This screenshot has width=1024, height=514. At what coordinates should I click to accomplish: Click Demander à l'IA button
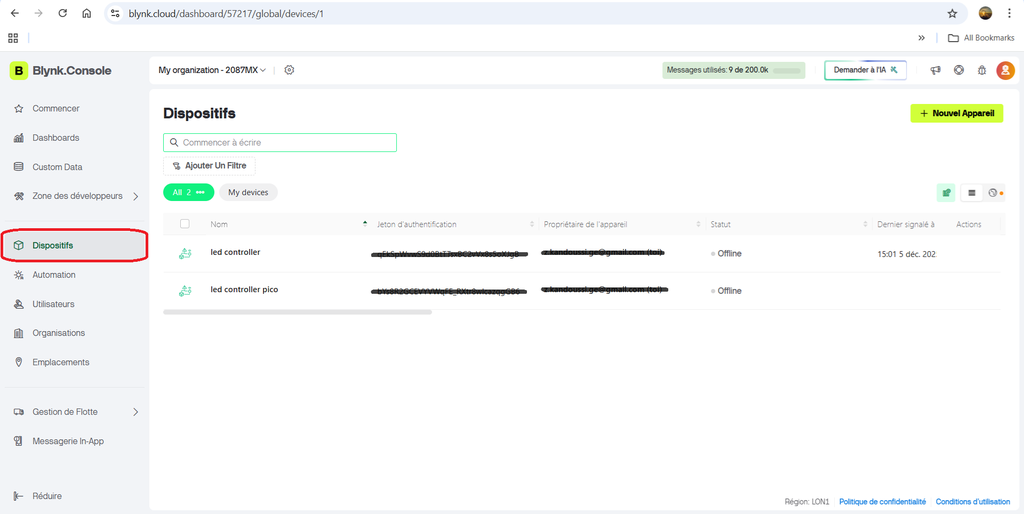click(x=865, y=70)
